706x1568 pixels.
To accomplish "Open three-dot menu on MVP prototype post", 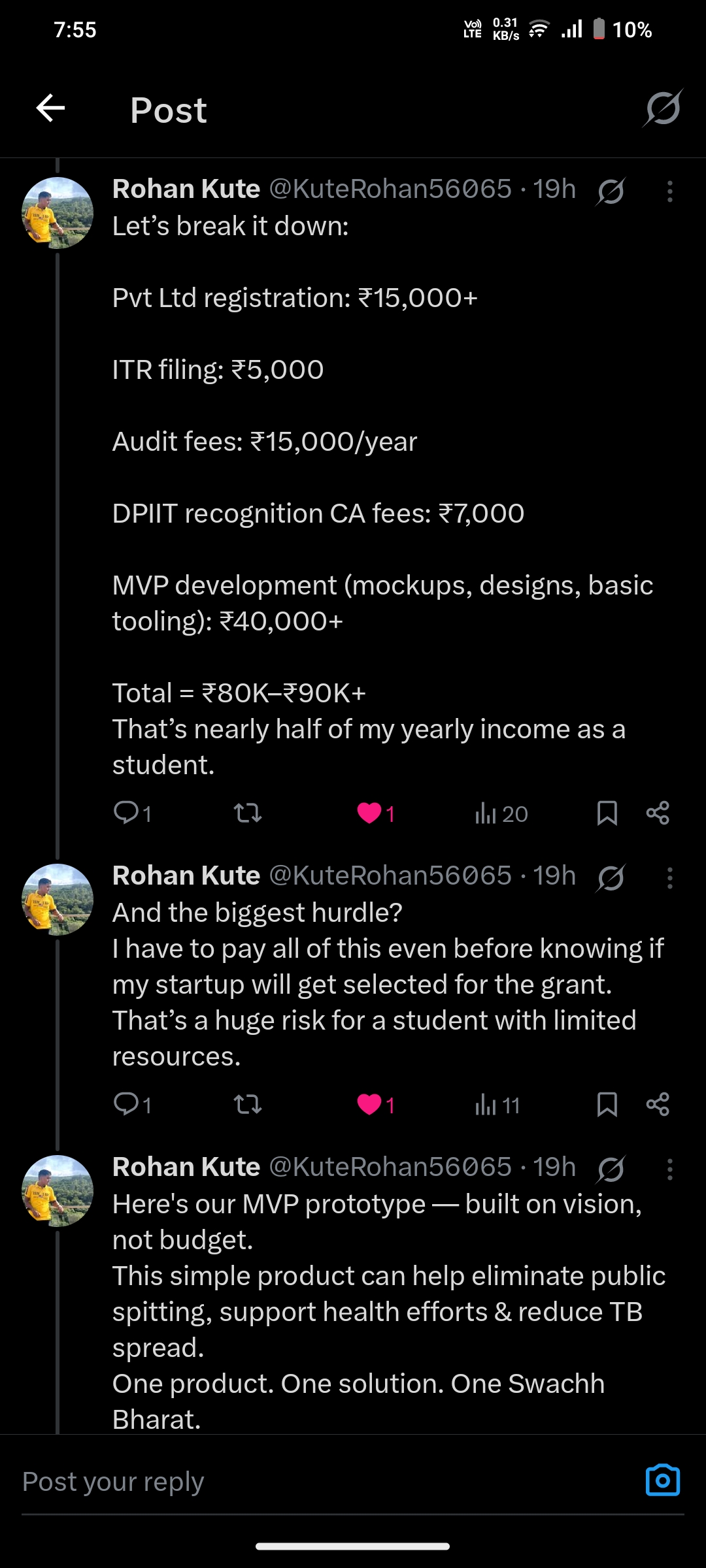I will click(x=669, y=1169).
